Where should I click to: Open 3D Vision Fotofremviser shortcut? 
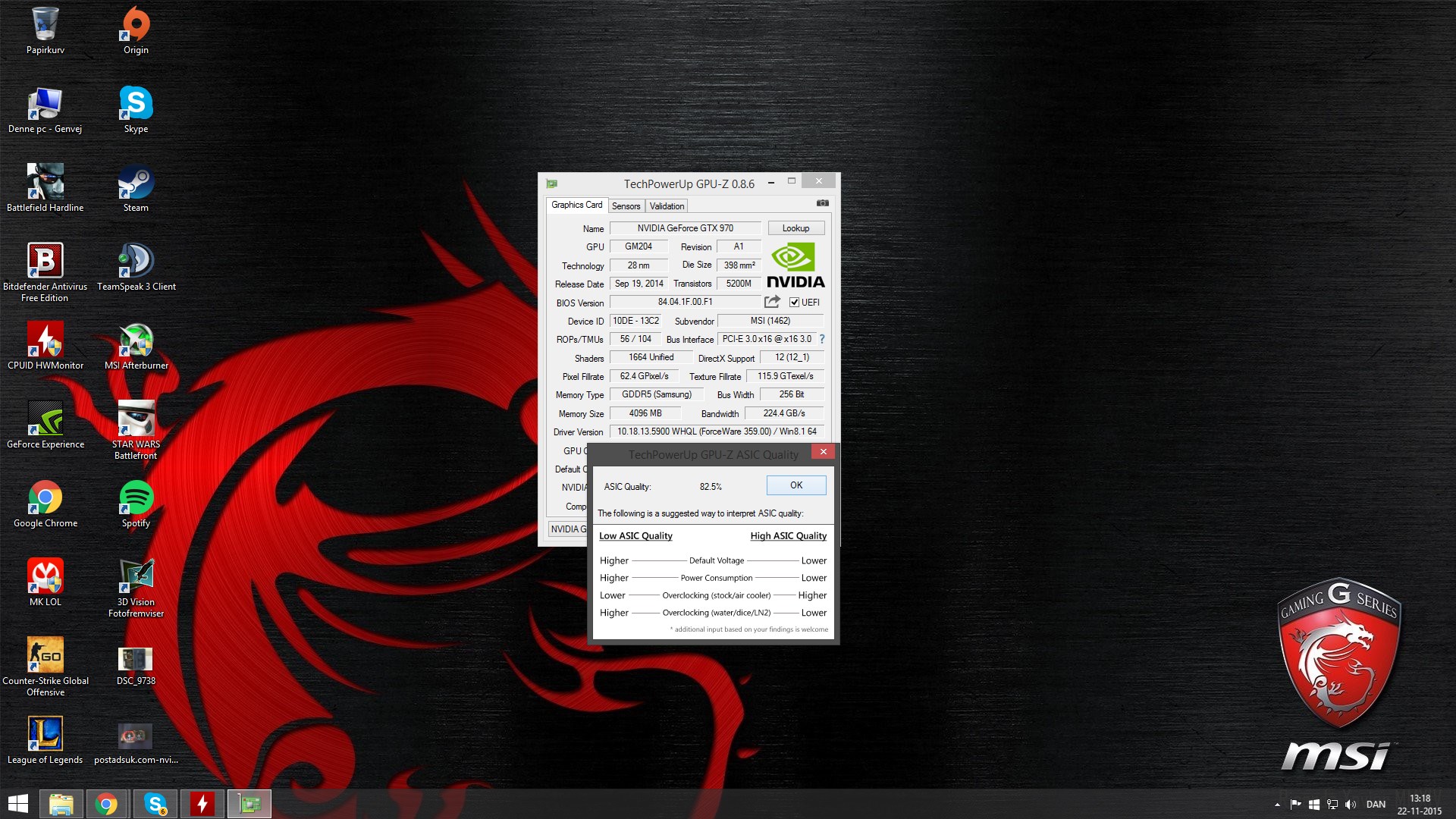point(136,588)
